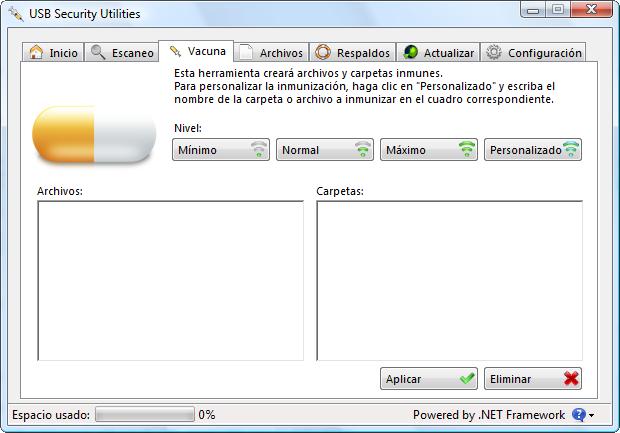Click the gear icon on Configuración tab
The image size is (620, 433).
(x=493, y=52)
